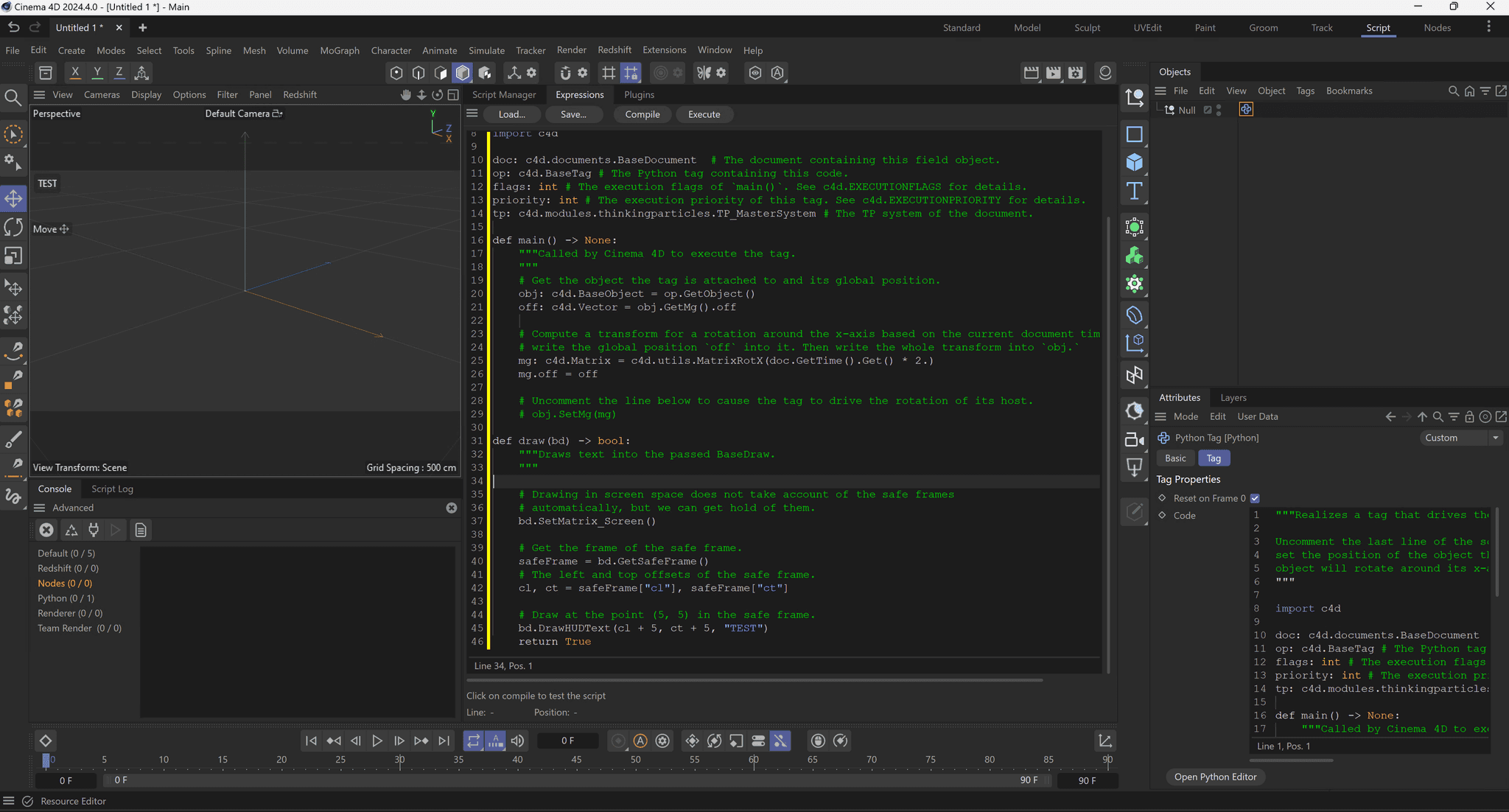This screenshot has width=1509, height=812.
Task: Click the Compile button
Action: click(x=642, y=114)
